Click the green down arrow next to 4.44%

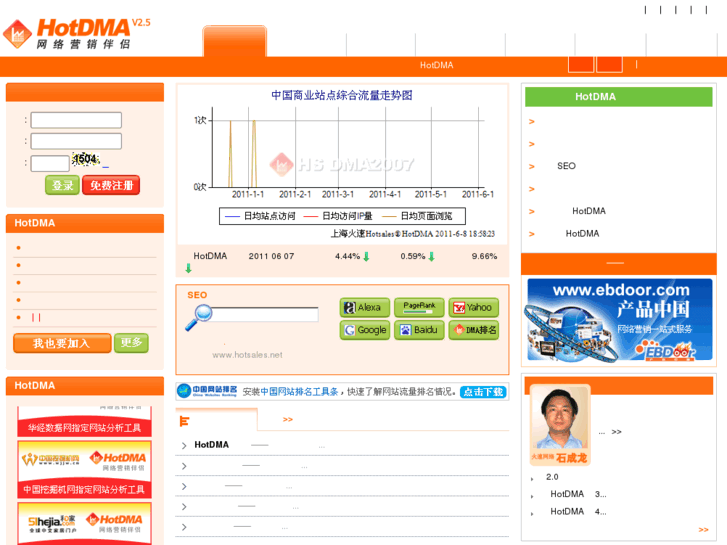(366, 256)
